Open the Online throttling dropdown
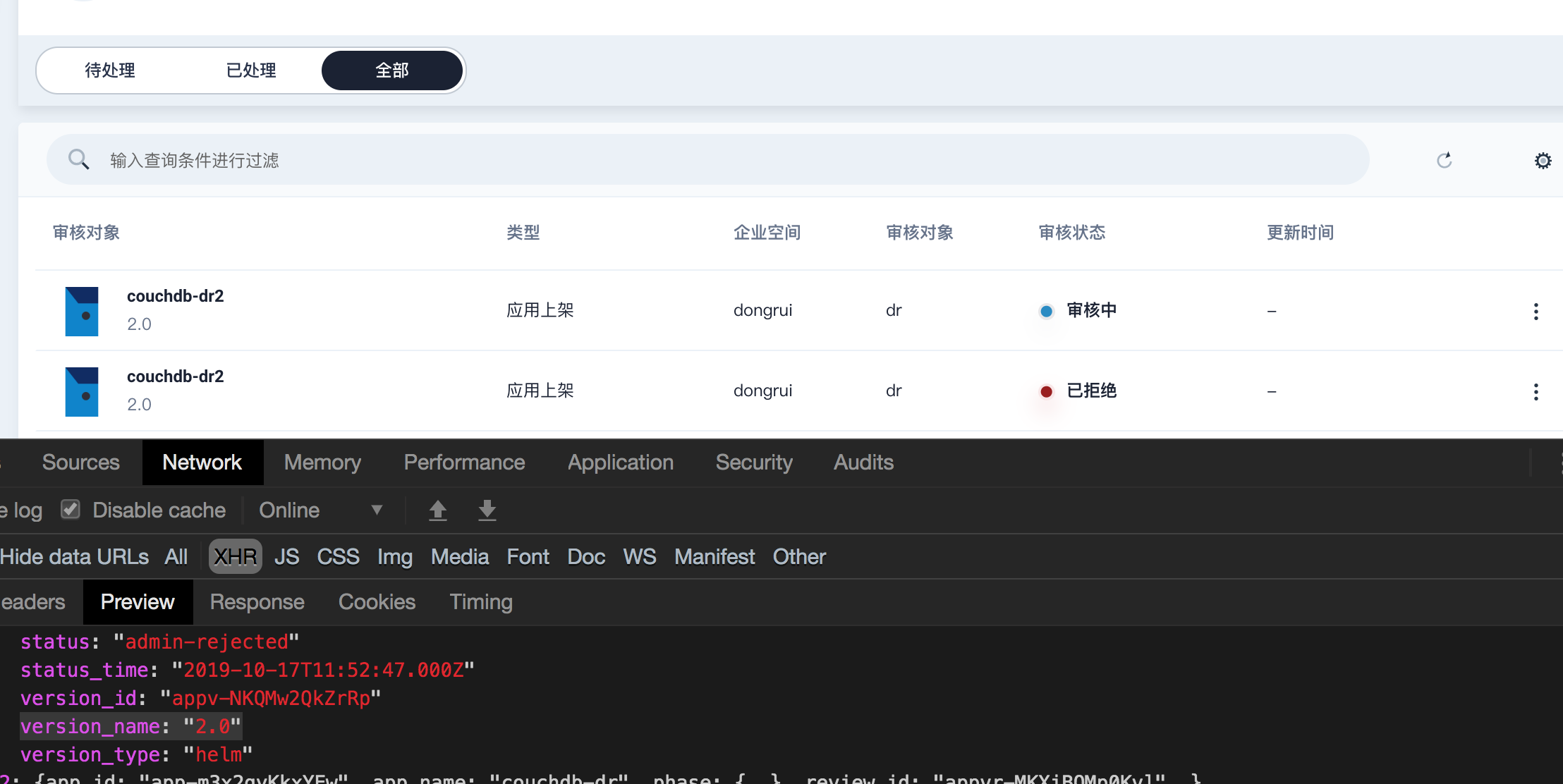 tap(320, 510)
